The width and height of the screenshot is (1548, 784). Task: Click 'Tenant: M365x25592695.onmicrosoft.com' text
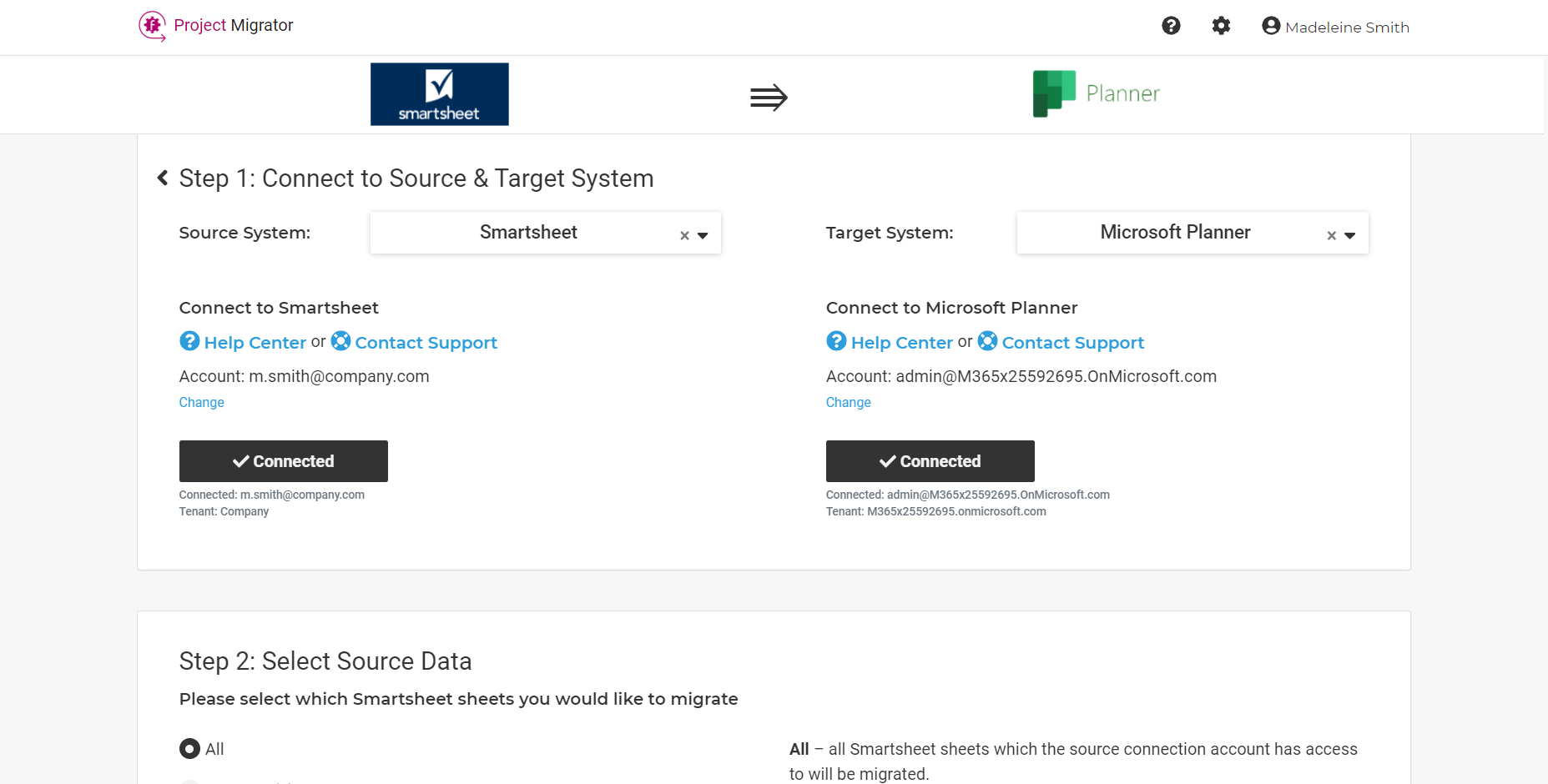935,512
